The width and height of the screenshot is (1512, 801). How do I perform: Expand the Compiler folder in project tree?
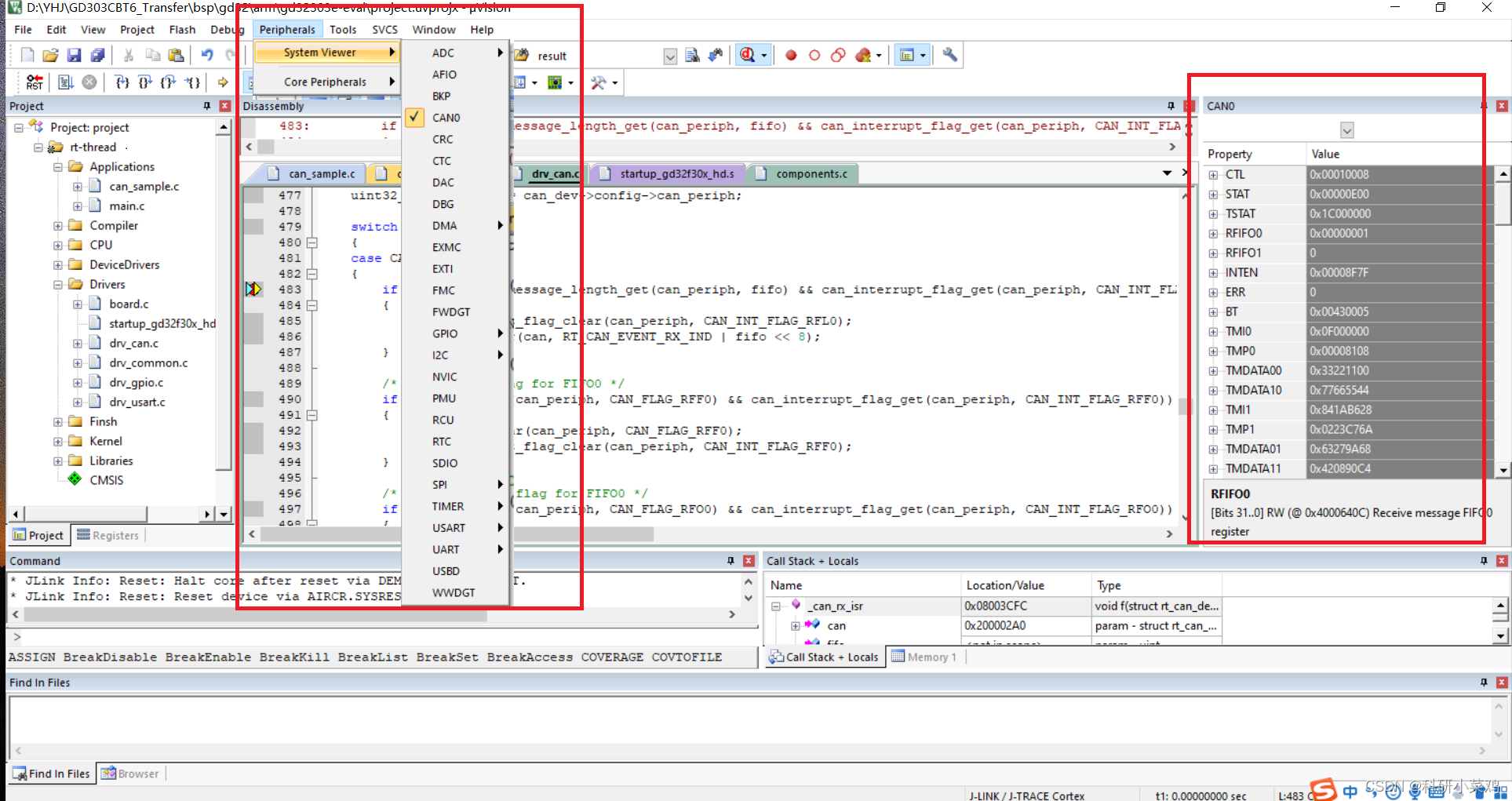pos(58,226)
